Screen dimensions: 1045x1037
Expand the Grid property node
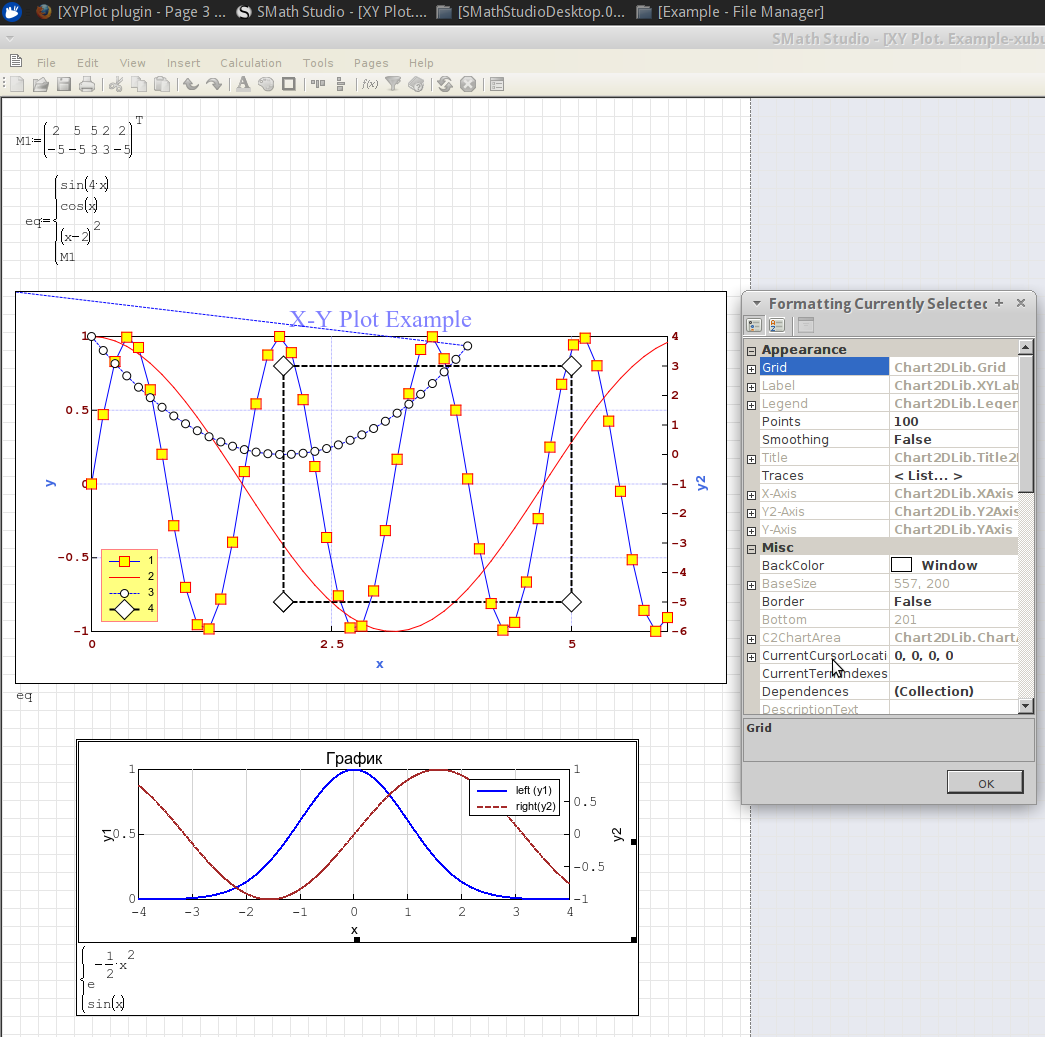(751, 369)
